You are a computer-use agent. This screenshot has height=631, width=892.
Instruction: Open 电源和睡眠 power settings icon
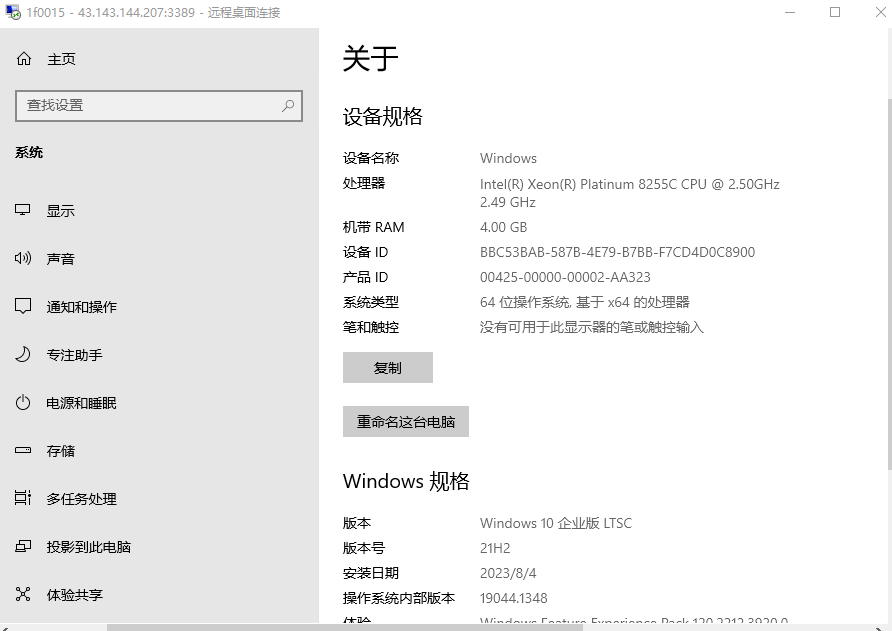[x=22, y=402]
